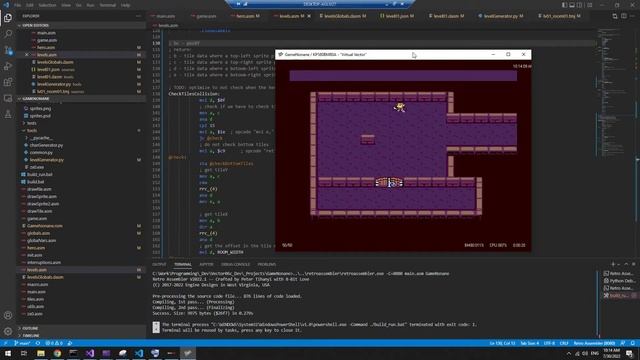
Task: Switch to the level01.json editor tab
Action: [x=397, y=16]
